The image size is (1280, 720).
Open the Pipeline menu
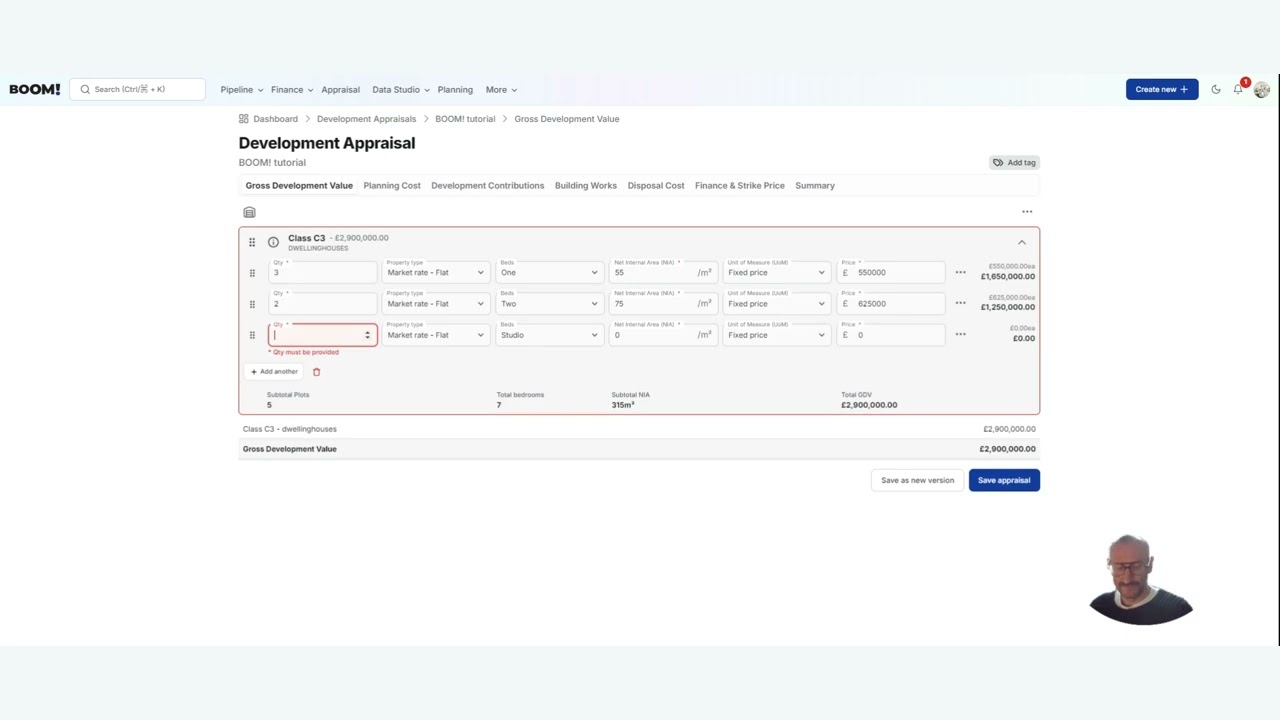242,90
